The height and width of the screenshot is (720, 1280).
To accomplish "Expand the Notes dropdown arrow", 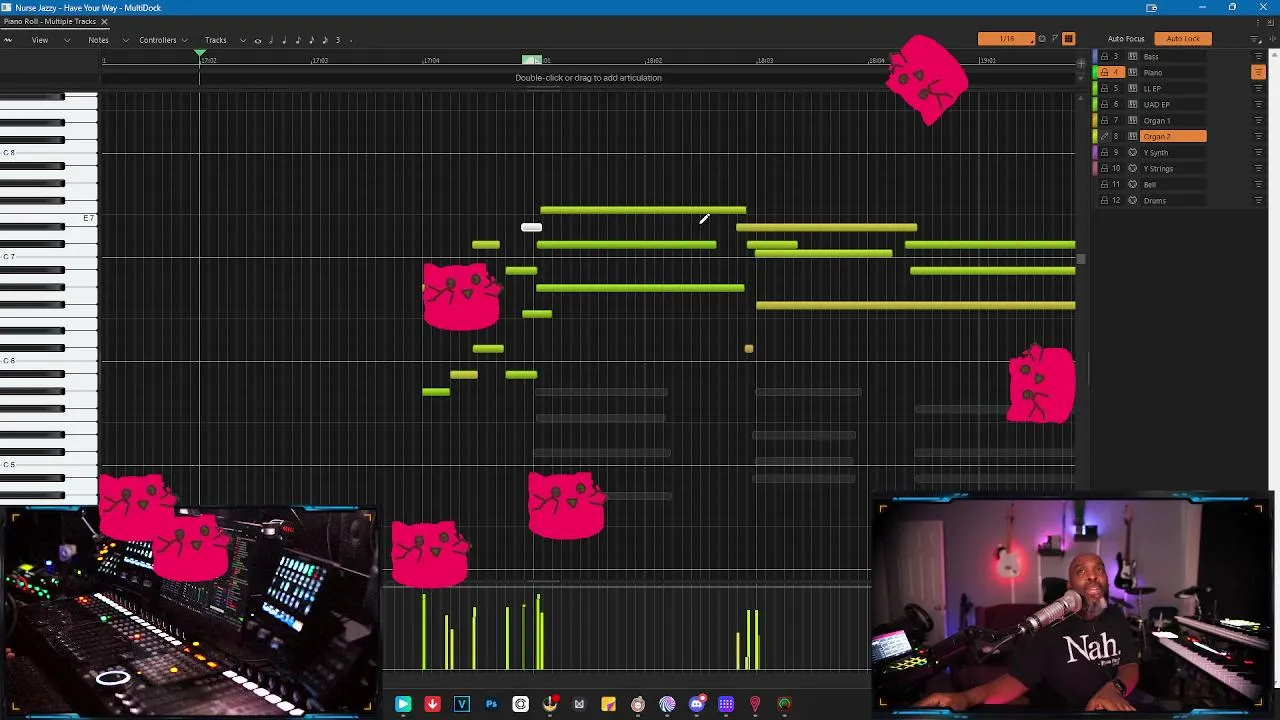I will coord(126,40).
